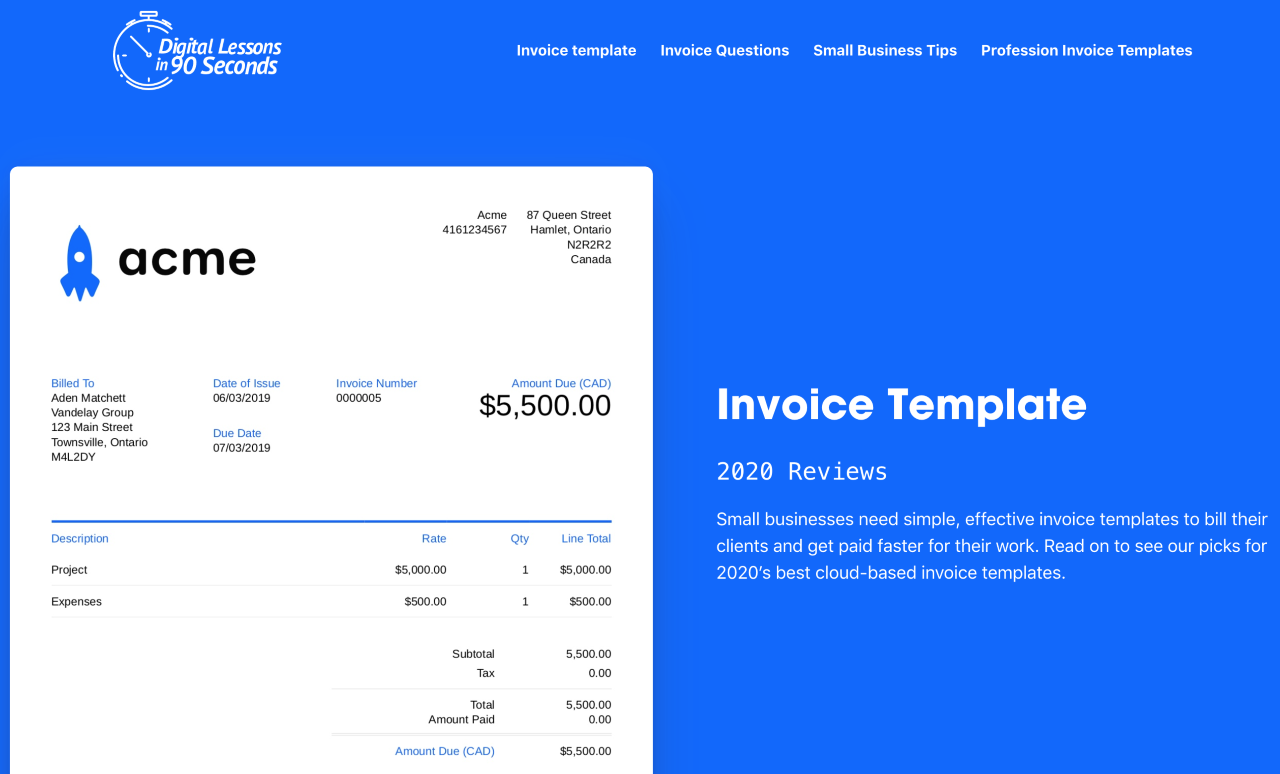Viewport: 1280px width, 774px height.
Task: Click the Description column header
Action: tap(80, 538)
